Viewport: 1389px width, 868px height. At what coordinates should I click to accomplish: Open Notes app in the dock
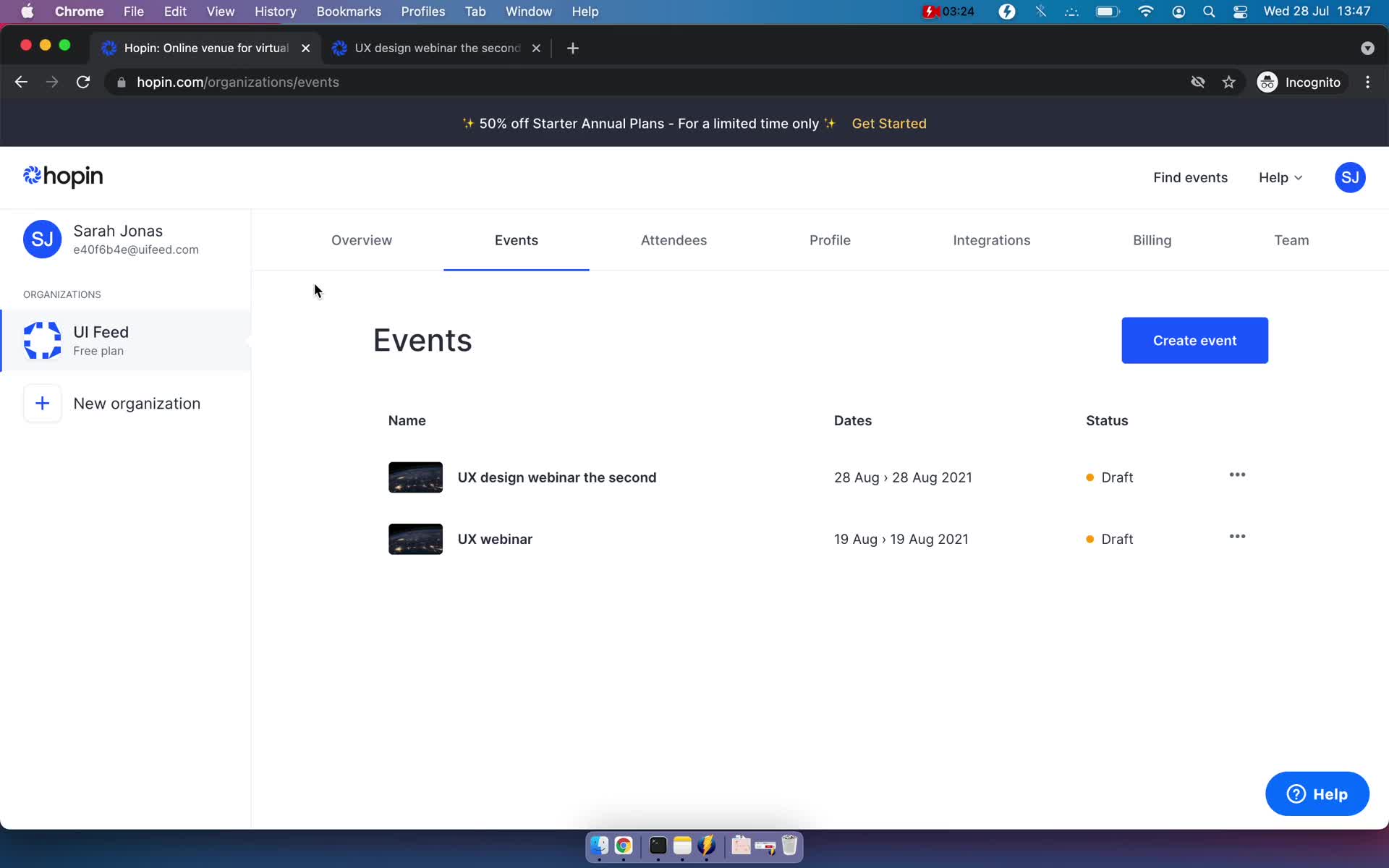(682, 845)
